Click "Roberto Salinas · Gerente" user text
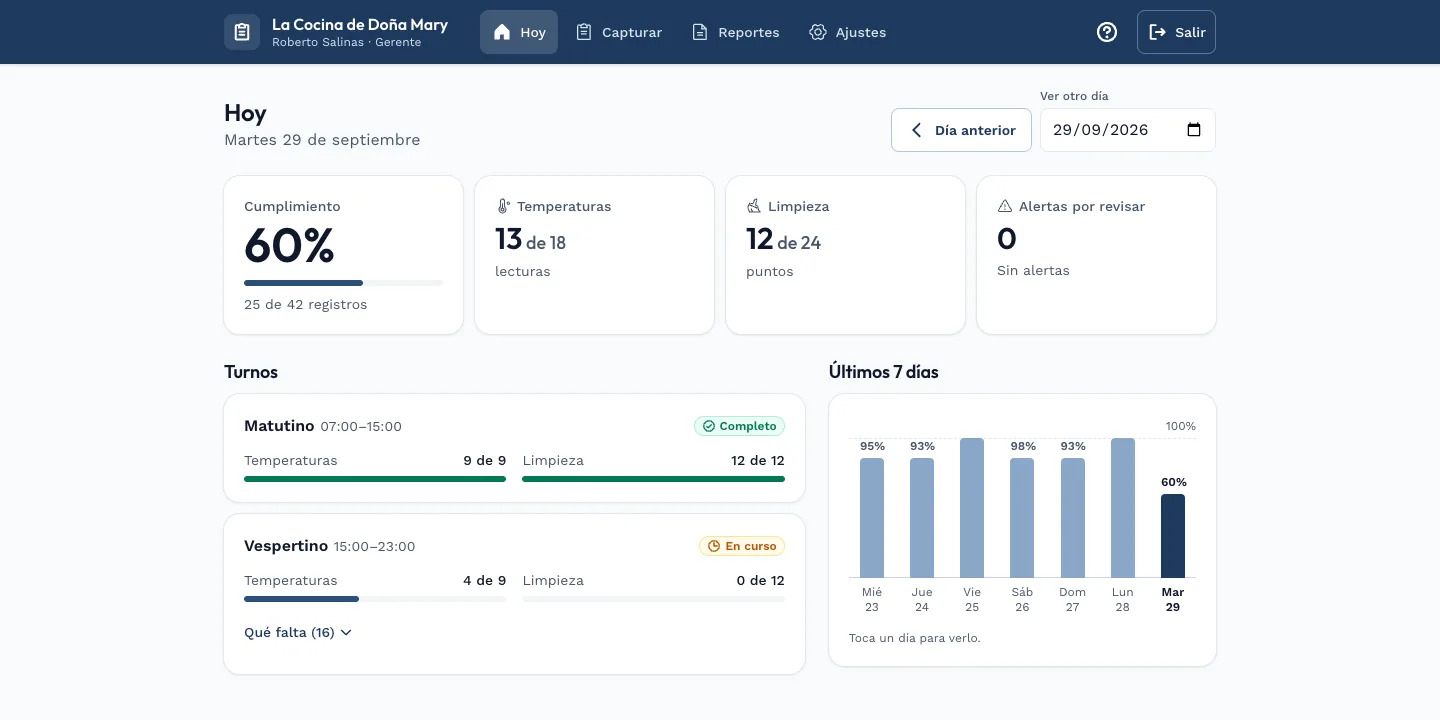The height and width of the screenshot is (720, 1440). 346,42
